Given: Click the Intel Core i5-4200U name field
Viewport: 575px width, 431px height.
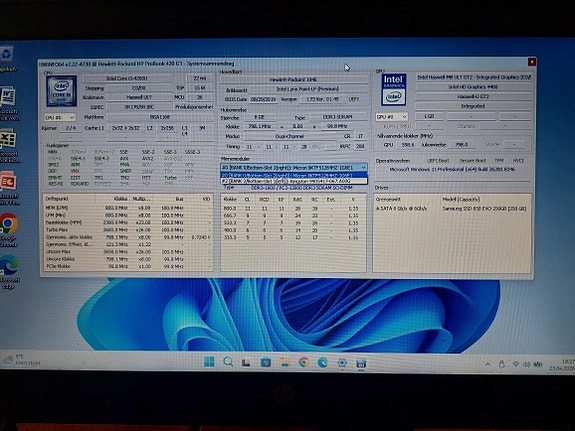Looking at the screenshot, I should (127, 78).
